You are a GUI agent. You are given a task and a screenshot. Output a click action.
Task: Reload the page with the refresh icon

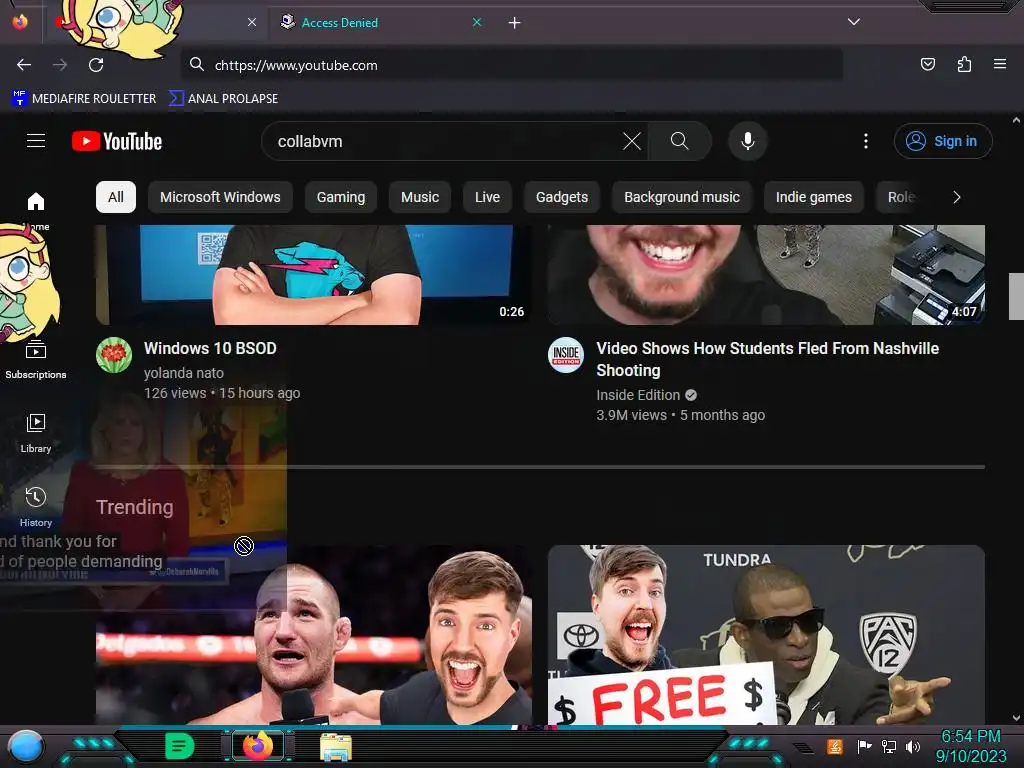pyautogui.click(x=96, y=65)
